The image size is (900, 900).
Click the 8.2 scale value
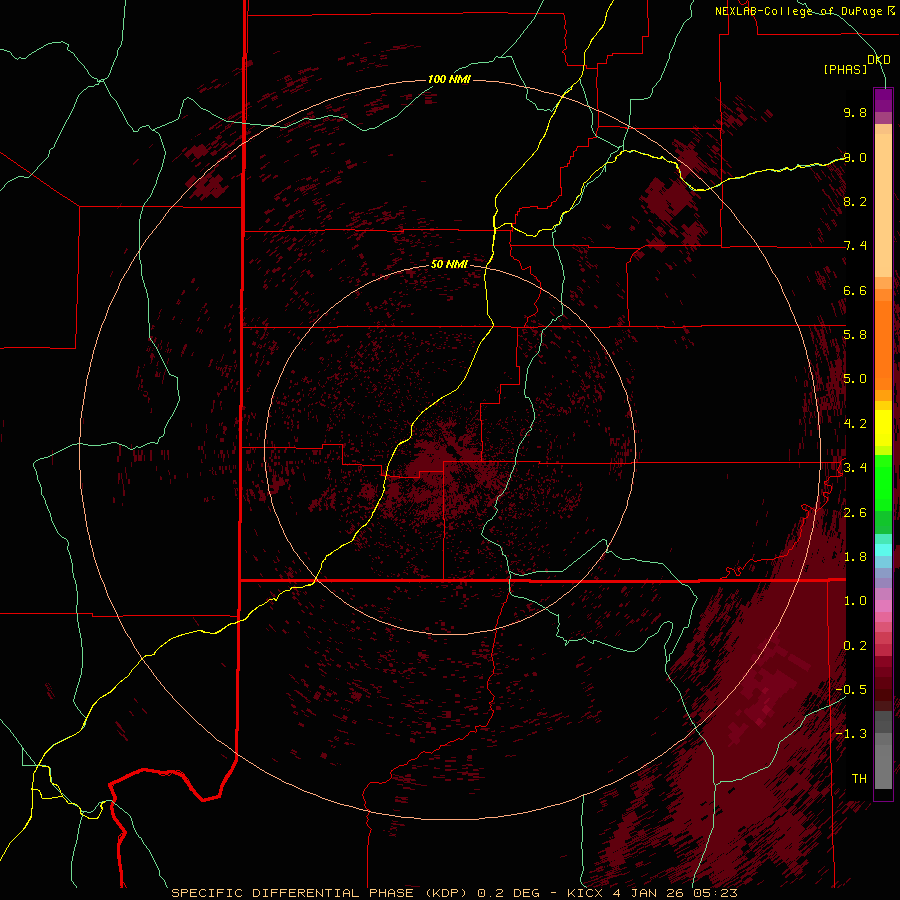855,201
